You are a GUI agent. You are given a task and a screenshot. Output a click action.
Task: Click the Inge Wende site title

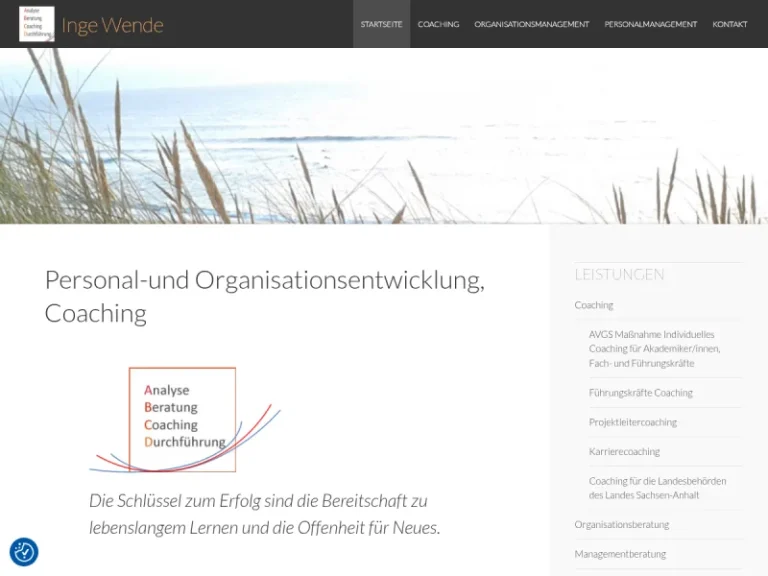(x=112, y=25)
